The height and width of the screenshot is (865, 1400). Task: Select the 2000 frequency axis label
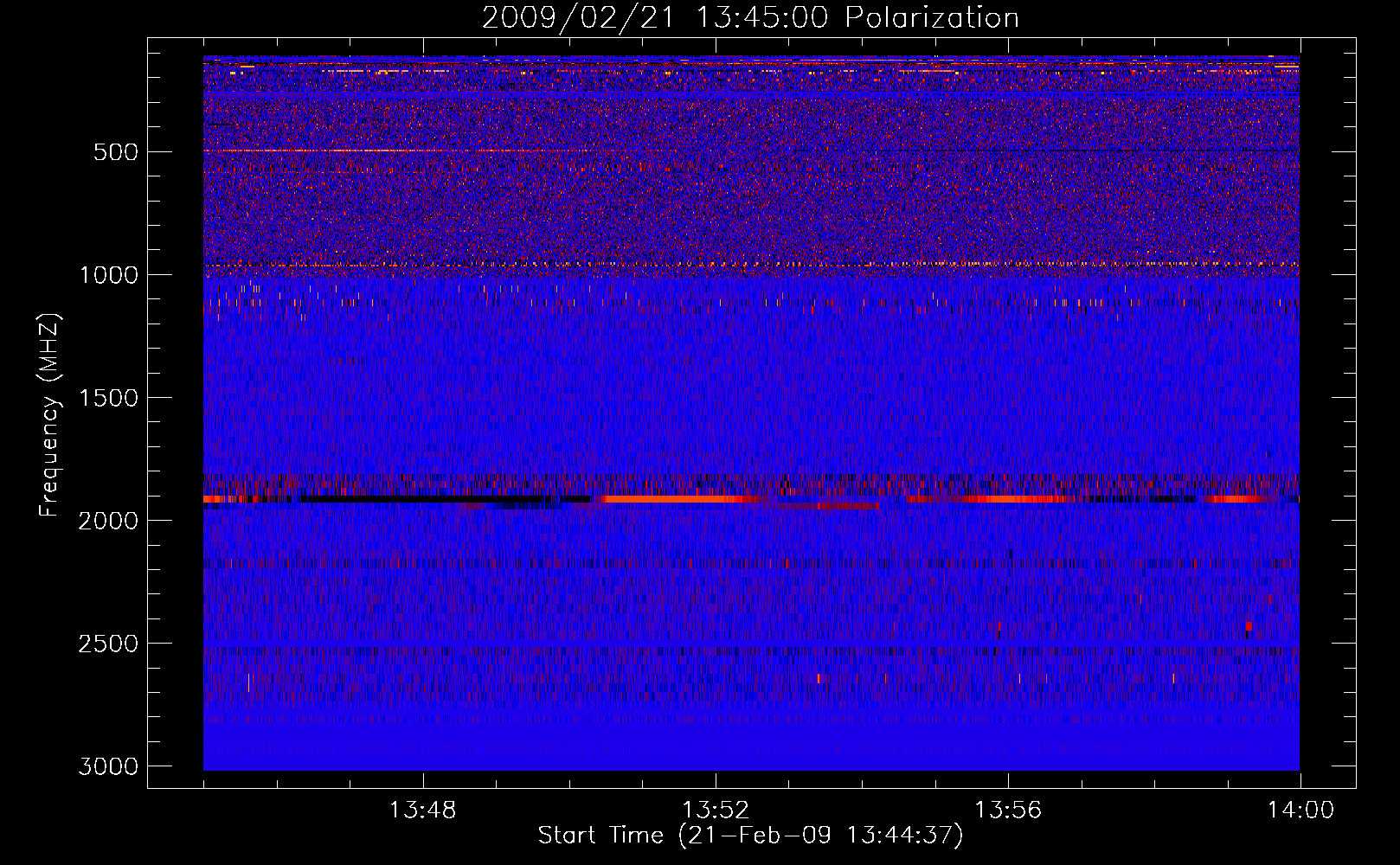tap(109, 521)
